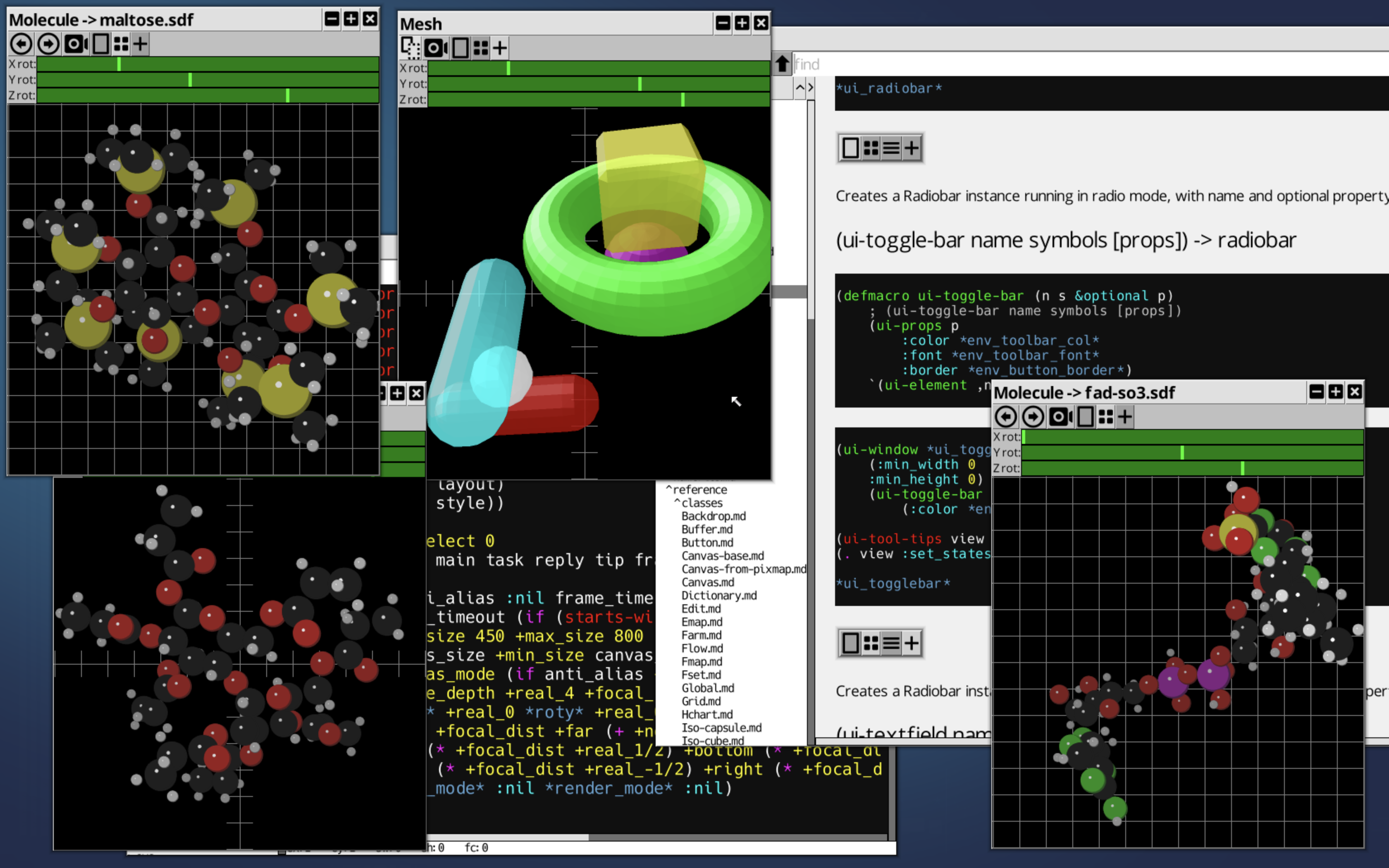Click plus icon in ui_togglebar demo bar

[x=912, y=644]
